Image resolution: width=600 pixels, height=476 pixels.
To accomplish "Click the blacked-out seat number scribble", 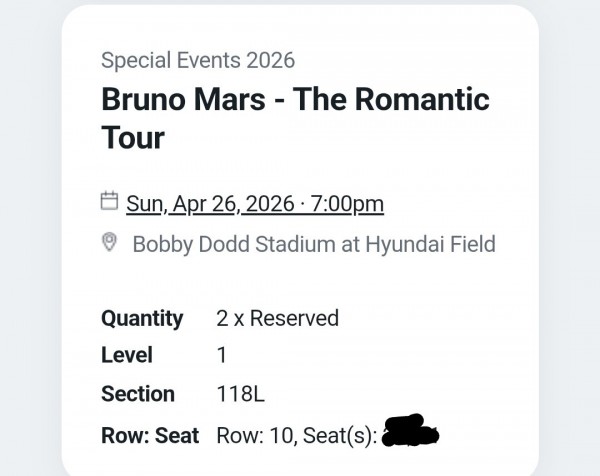I will point(410,435).
